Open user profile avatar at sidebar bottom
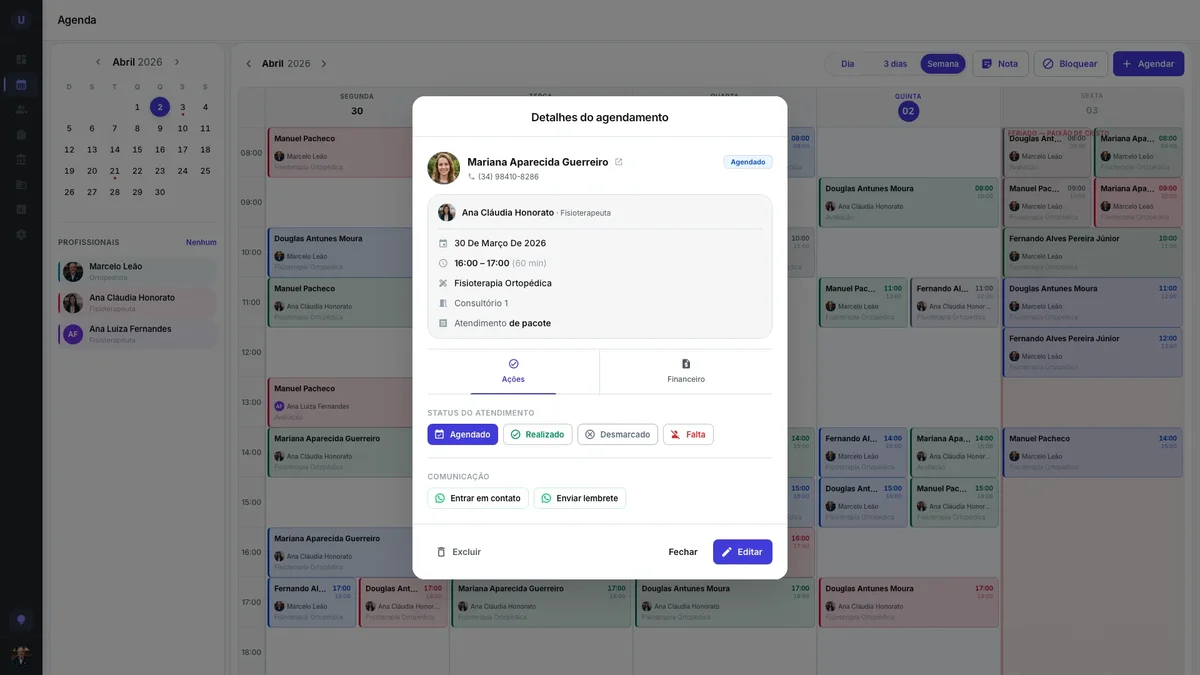 coord(21,655)
